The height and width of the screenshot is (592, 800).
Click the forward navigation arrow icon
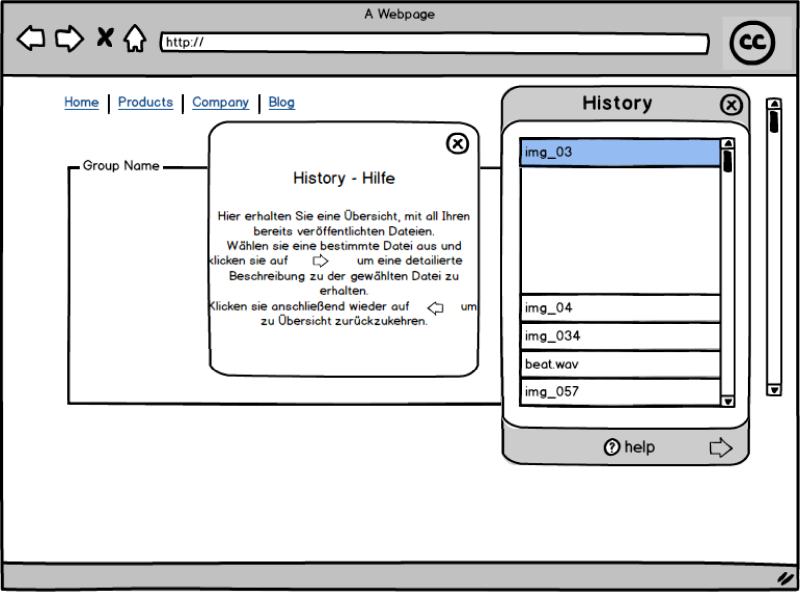pos(69,38)
